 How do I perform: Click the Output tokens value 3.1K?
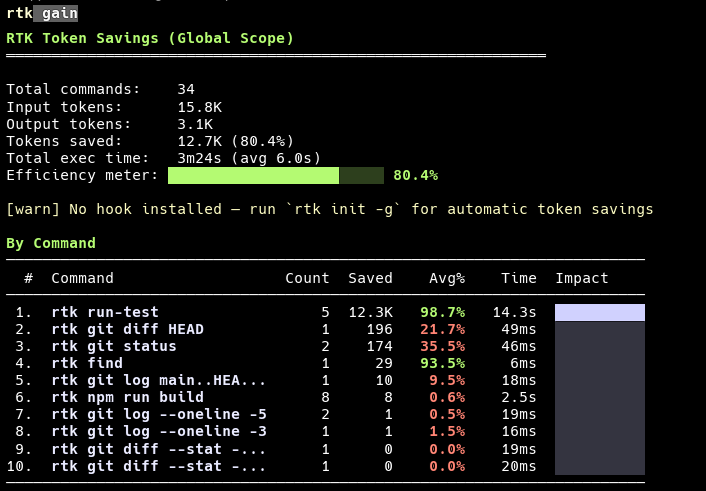point(195,124)
